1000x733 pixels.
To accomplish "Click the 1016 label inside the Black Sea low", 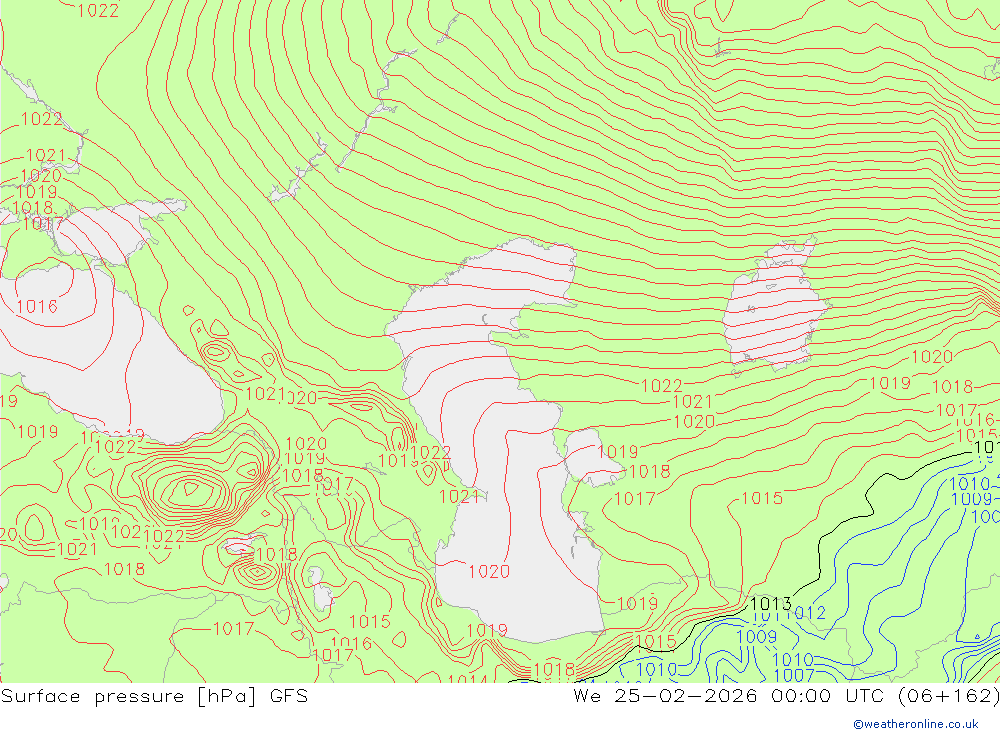I will pos(37,307).
